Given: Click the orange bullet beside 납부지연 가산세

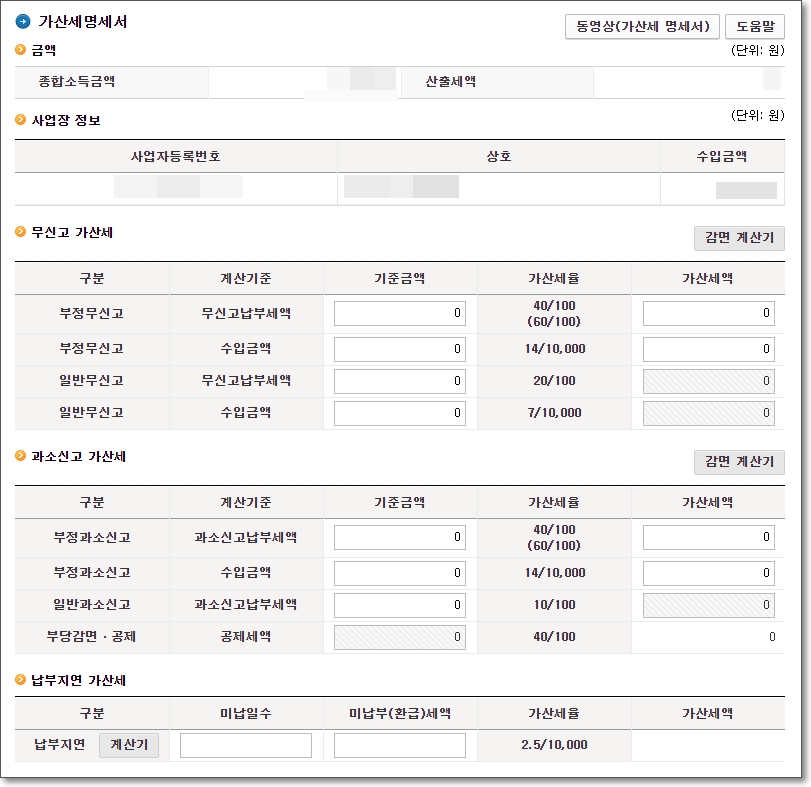Looking at the screenshot, I should pos(20,679).
